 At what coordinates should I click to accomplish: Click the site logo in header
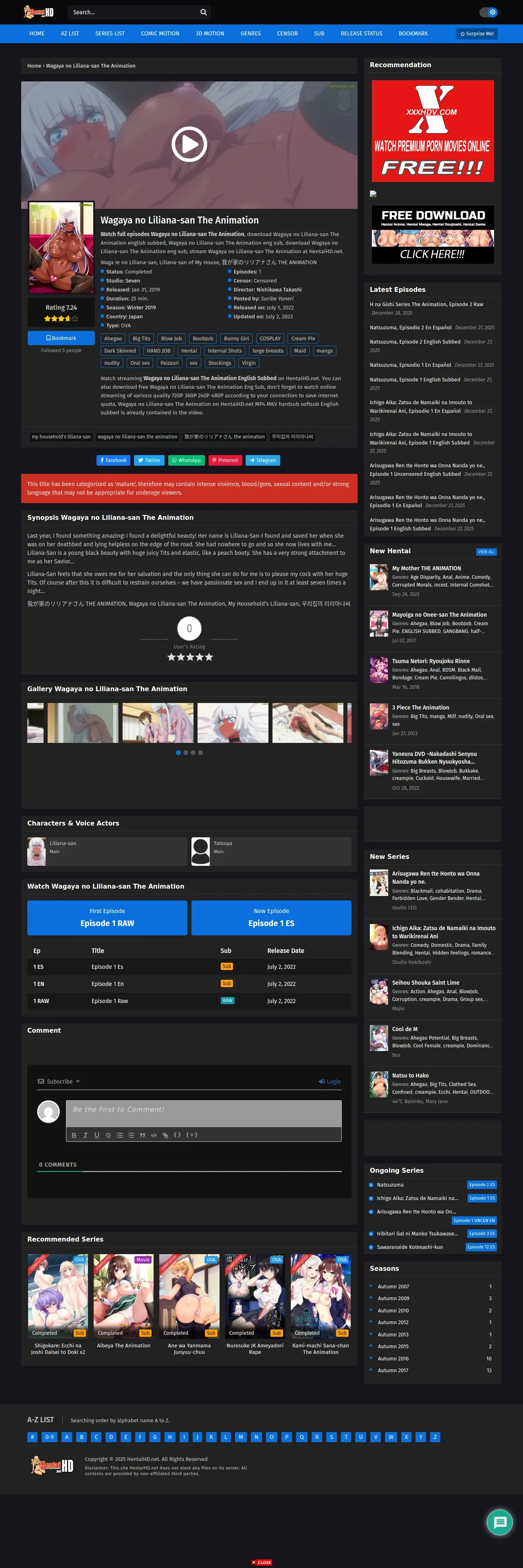tap(39, 11)
